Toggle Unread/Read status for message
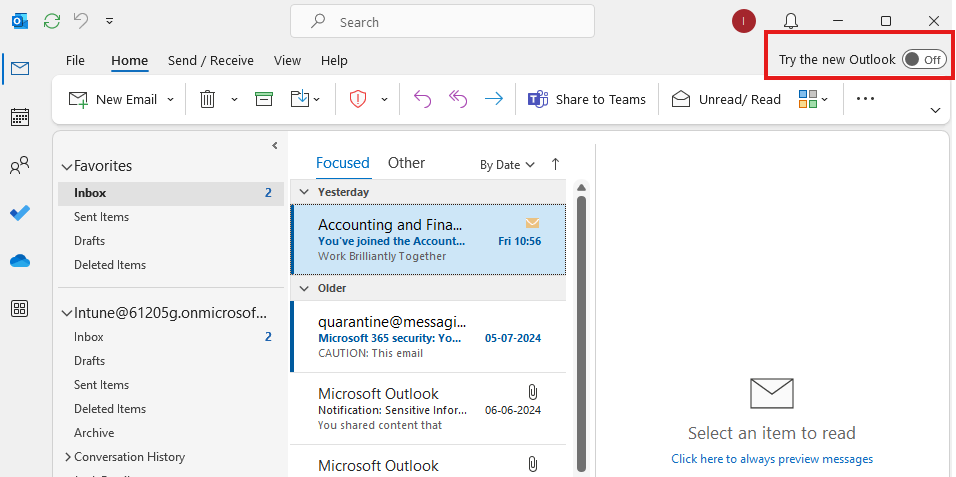 [x=726, y=99]
